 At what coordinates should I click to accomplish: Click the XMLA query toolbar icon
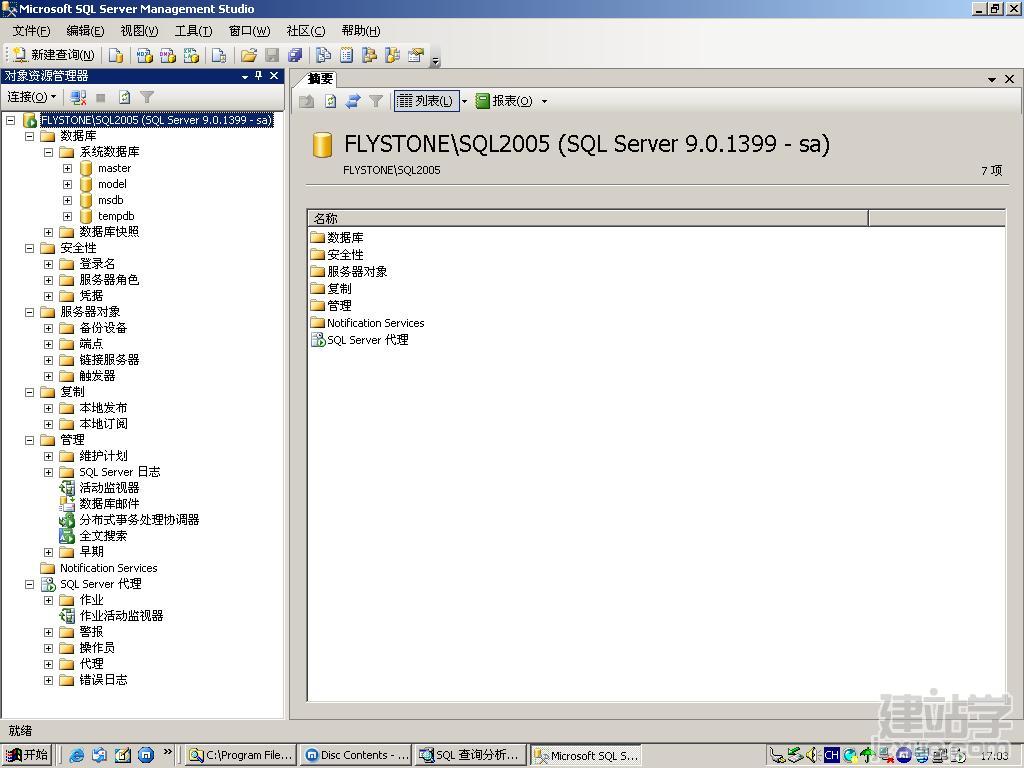pos(191,56)
